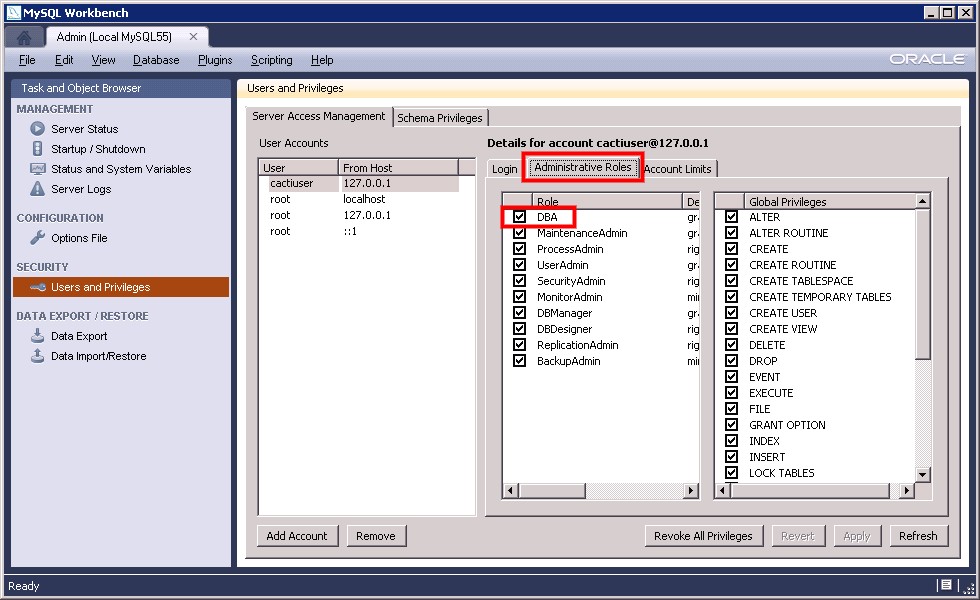The width and height of the screenshot is (980, 600).
Task: Open Server Logs page
Action: 81,189
